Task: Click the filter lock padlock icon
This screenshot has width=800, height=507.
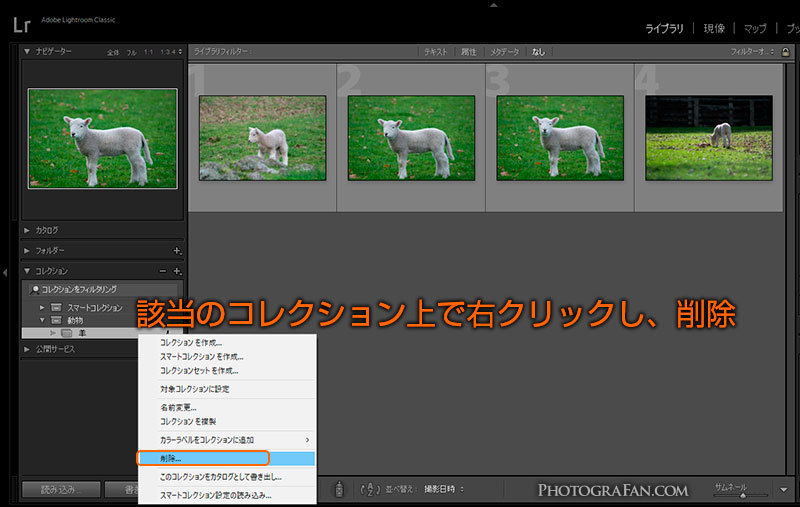Action: coord(786,52)
